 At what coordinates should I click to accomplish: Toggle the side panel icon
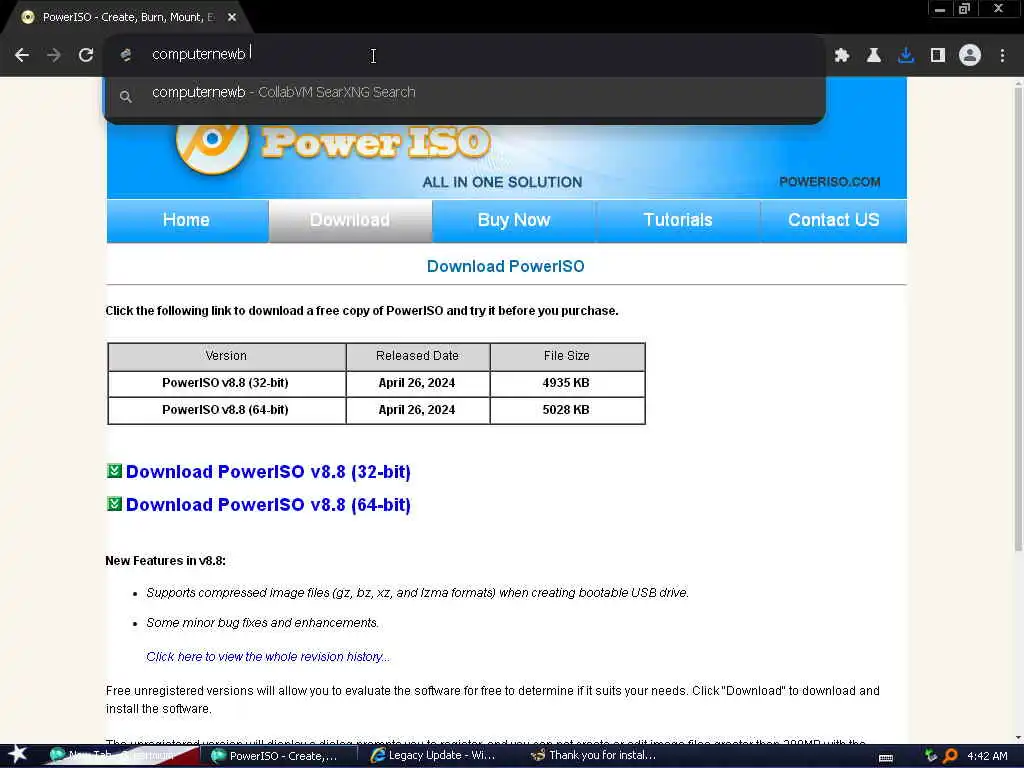(938, 56)
